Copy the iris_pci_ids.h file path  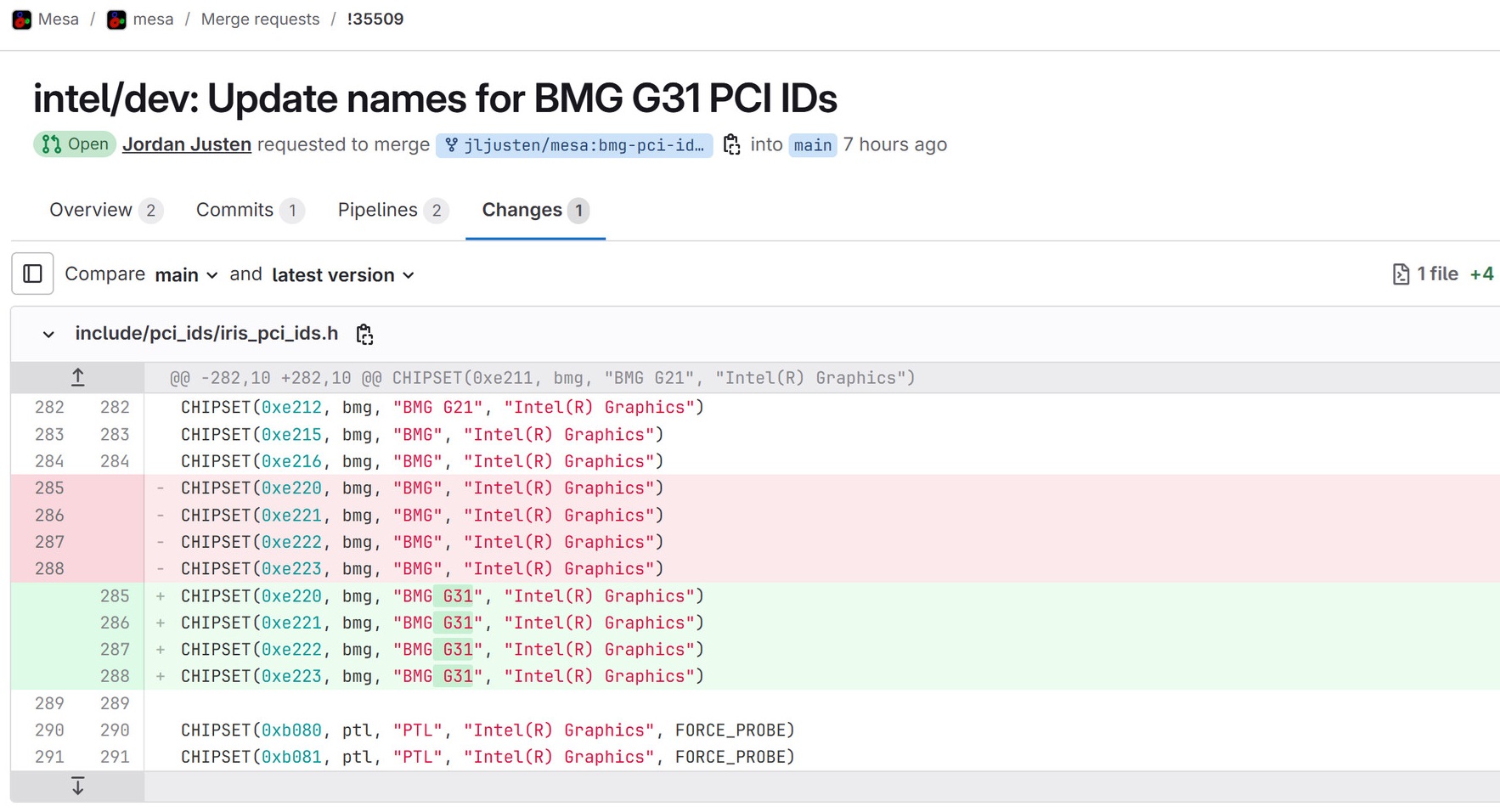click(x=364, y=334)
